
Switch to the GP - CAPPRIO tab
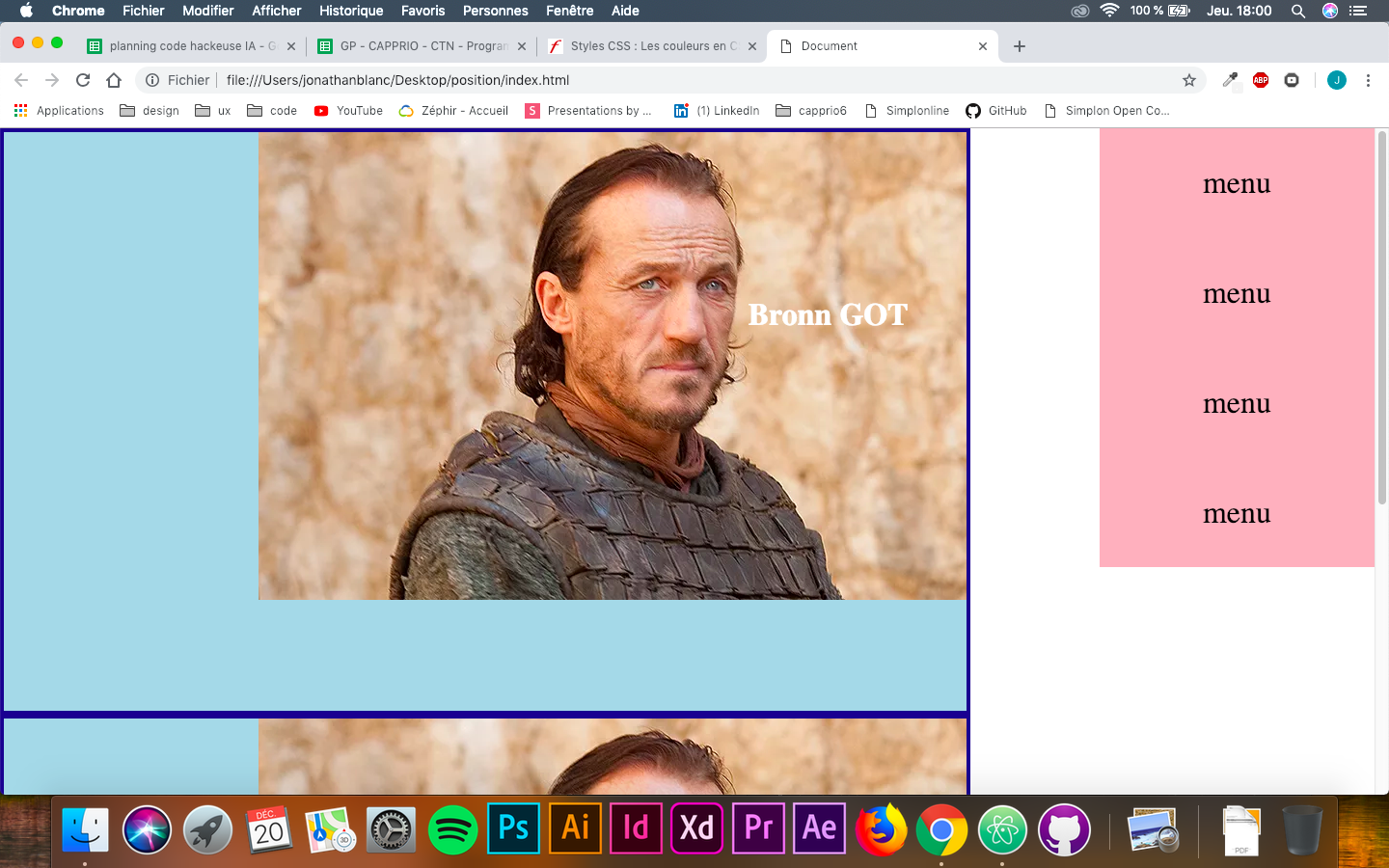tap(422, 45)
